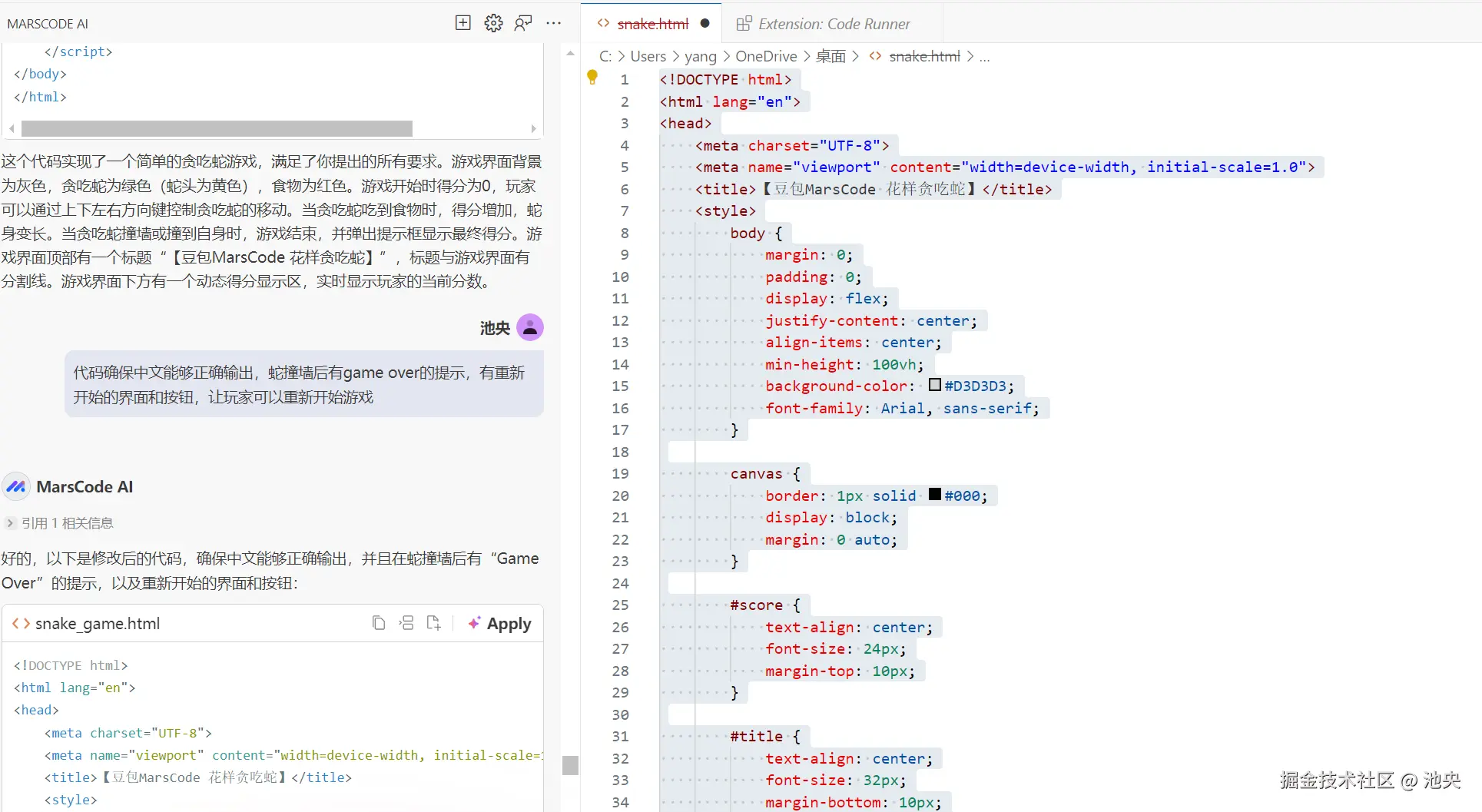Screen dimensions: 1482x812
Task: Click the unsaved dot on snake.html tab
Action: coord(705,23)
